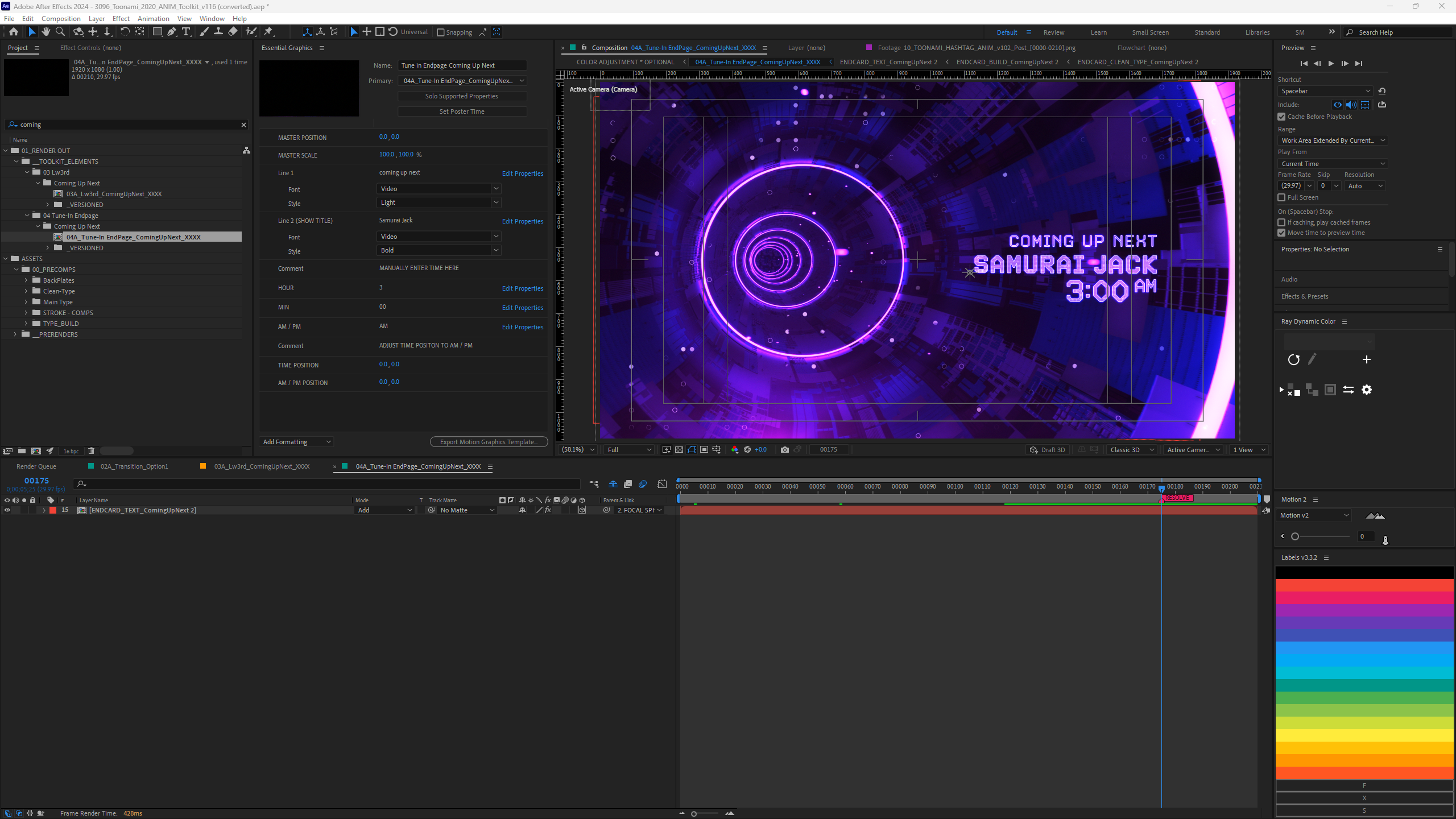The width and height of the screenshot is (1456, 819).
Task: Collapse the 01_RENDER OUT folder
Action: click(x=6, y=151)
